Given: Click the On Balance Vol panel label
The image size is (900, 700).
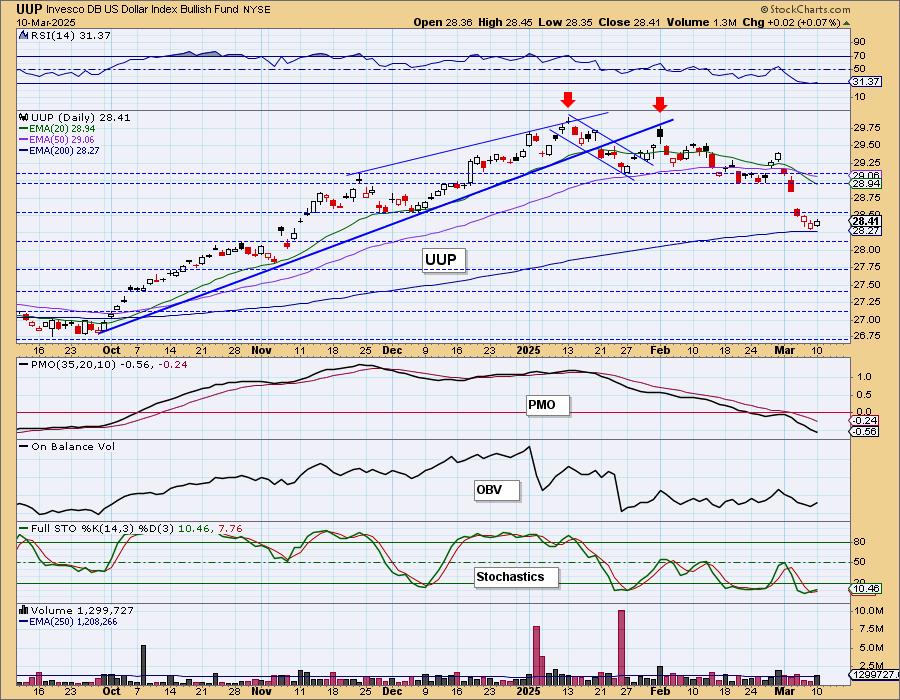Looking at the screenshot, I should click(x=73, y=446).
